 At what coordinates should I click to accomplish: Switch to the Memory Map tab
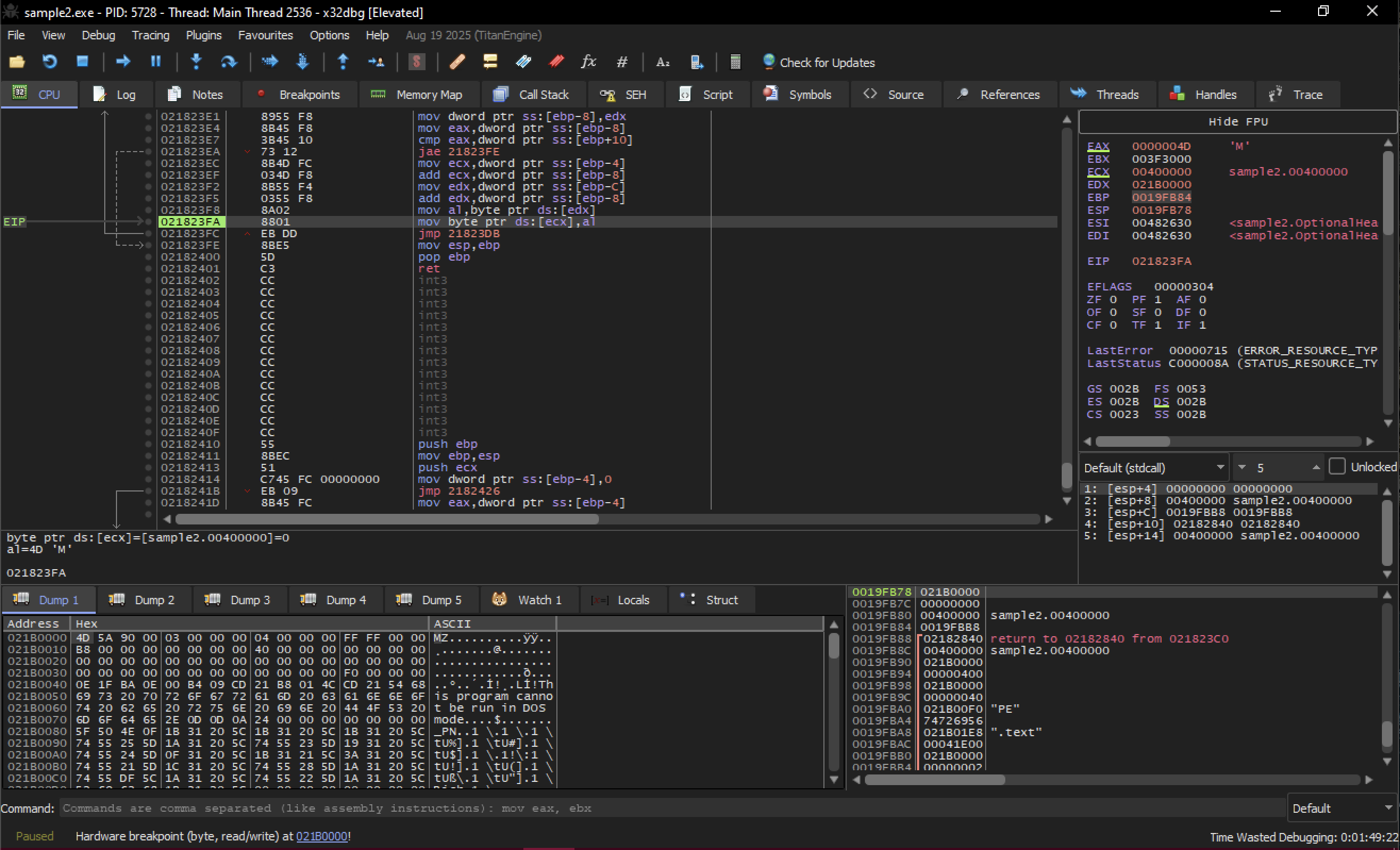click(419, 94)
